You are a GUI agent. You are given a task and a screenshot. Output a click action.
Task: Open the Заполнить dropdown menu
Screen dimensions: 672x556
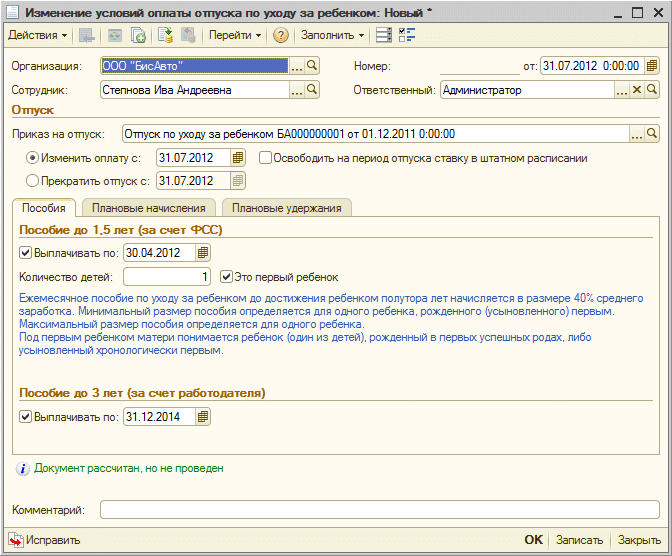click(333, 35)
